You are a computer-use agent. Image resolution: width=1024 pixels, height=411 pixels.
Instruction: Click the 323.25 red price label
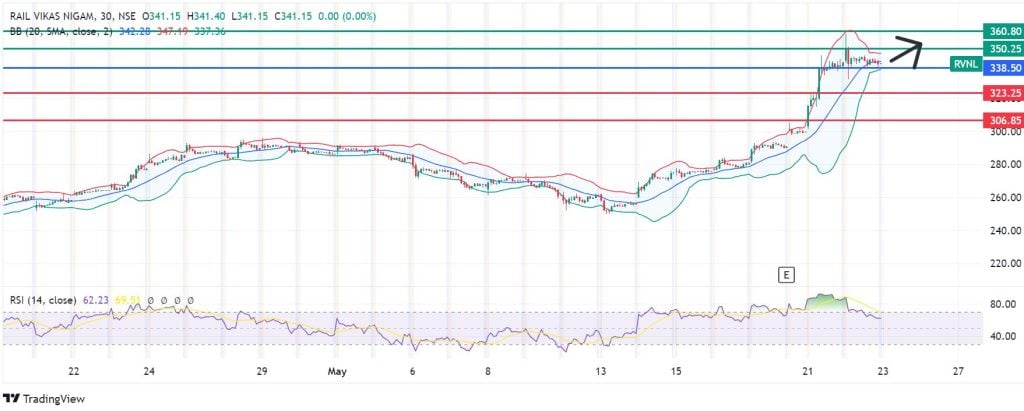tap(1002, 93)
